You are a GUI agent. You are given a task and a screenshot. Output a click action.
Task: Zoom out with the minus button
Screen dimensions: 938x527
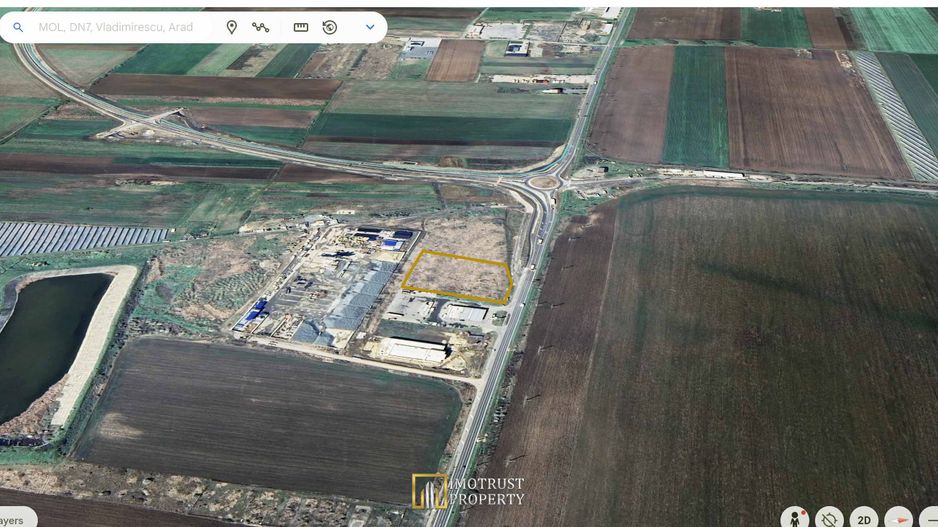(x=929, y=519)
